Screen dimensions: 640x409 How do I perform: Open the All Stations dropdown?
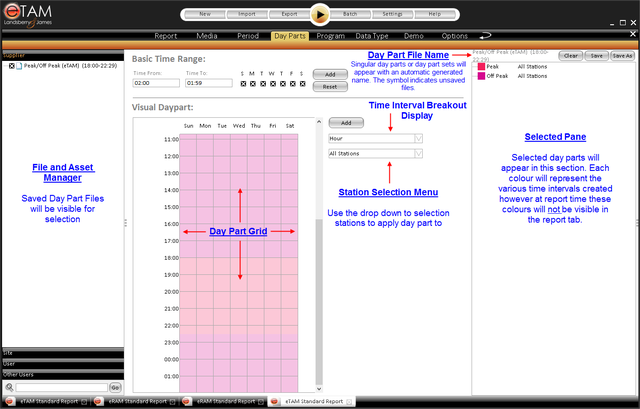(x=418, y=154)
